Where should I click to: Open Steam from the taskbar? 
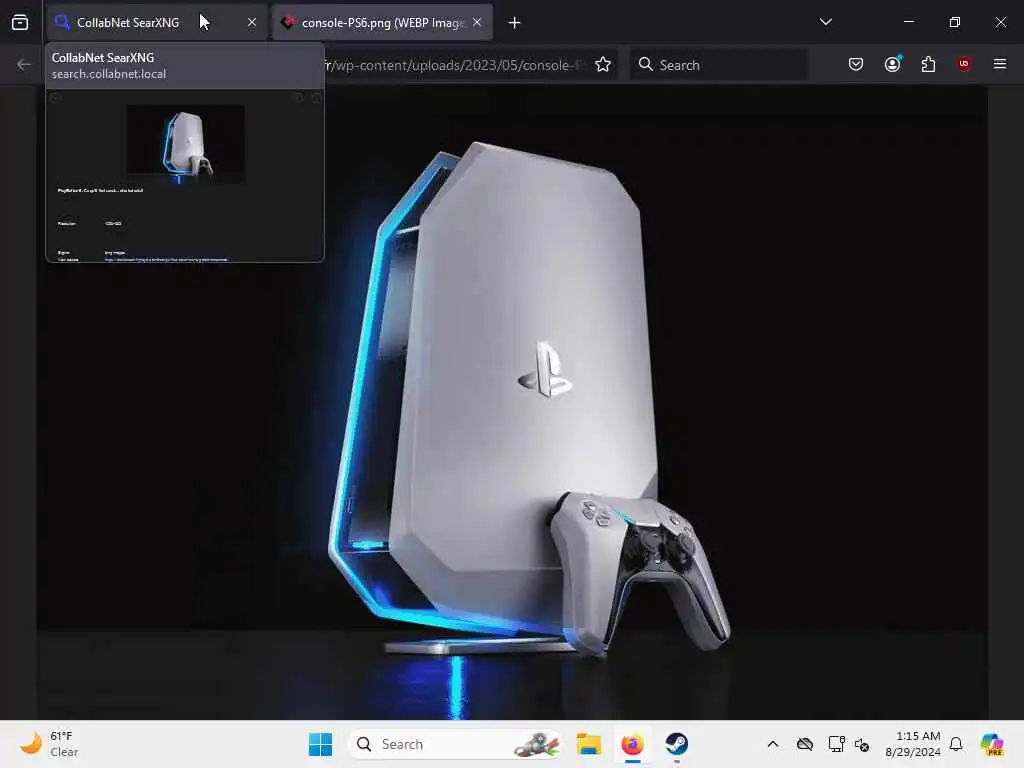[677, 744]
